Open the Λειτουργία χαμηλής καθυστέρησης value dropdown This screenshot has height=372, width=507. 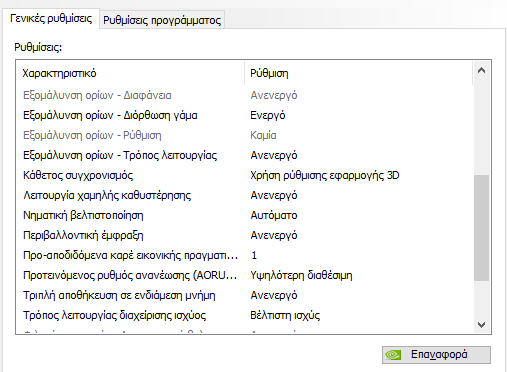coord(274,195)
